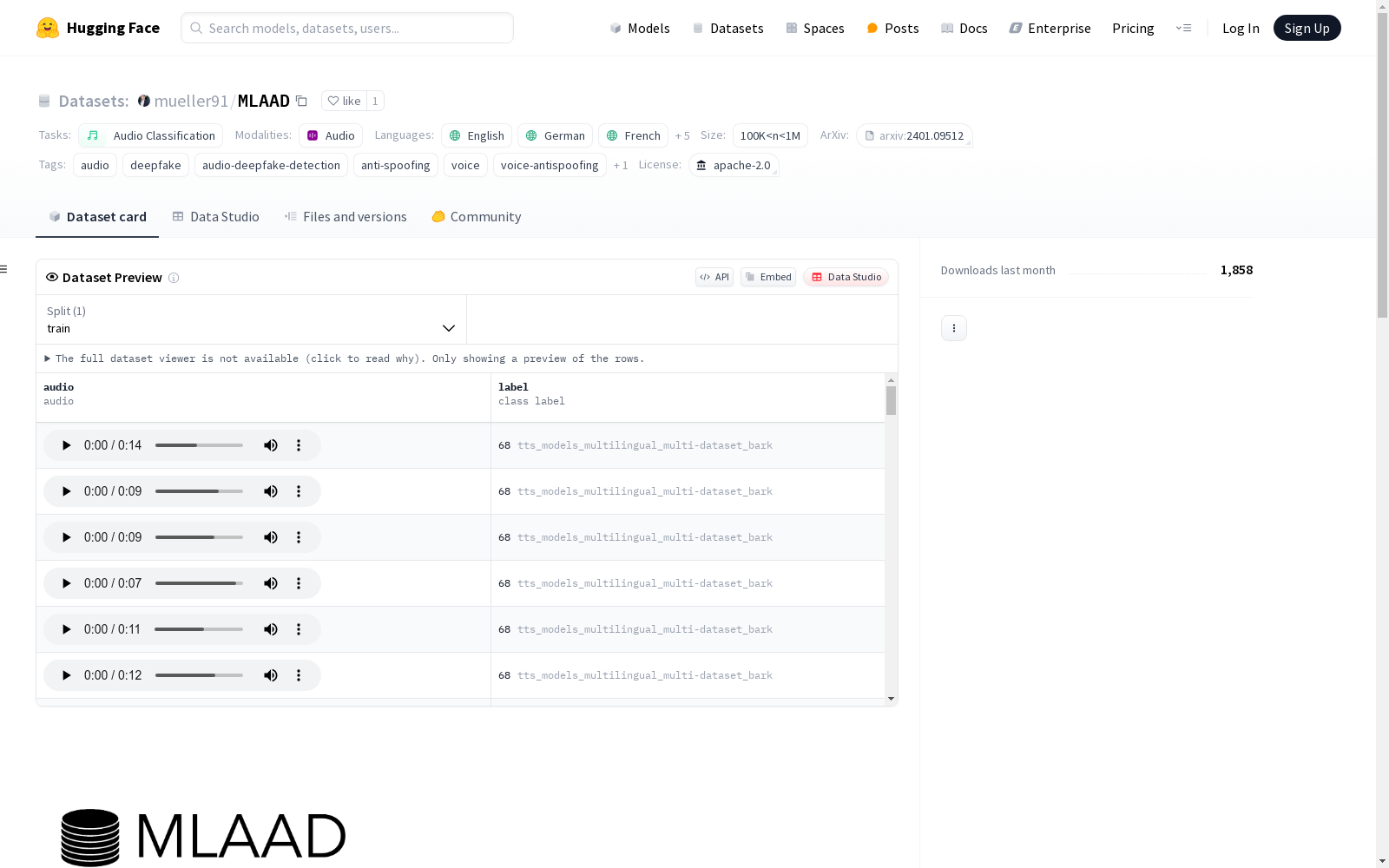Seek in the 0:14 audio progress slider
1389x868 pixels.
tap(199, 445)
